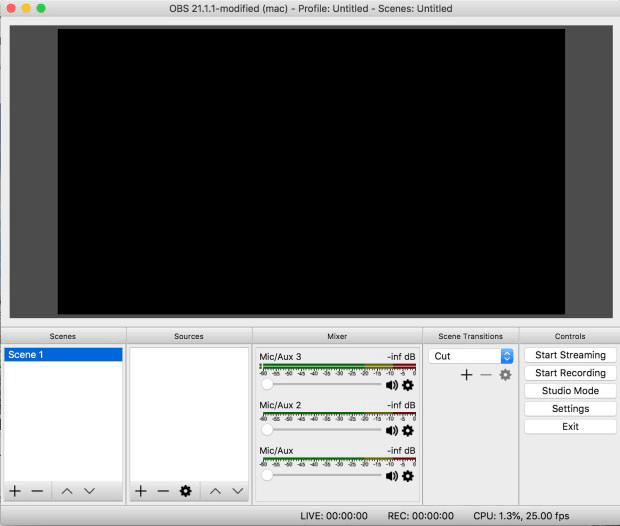Remove scene transition with minus icon
The width and height of the screenshot is (620, 526).
point(486,375)
